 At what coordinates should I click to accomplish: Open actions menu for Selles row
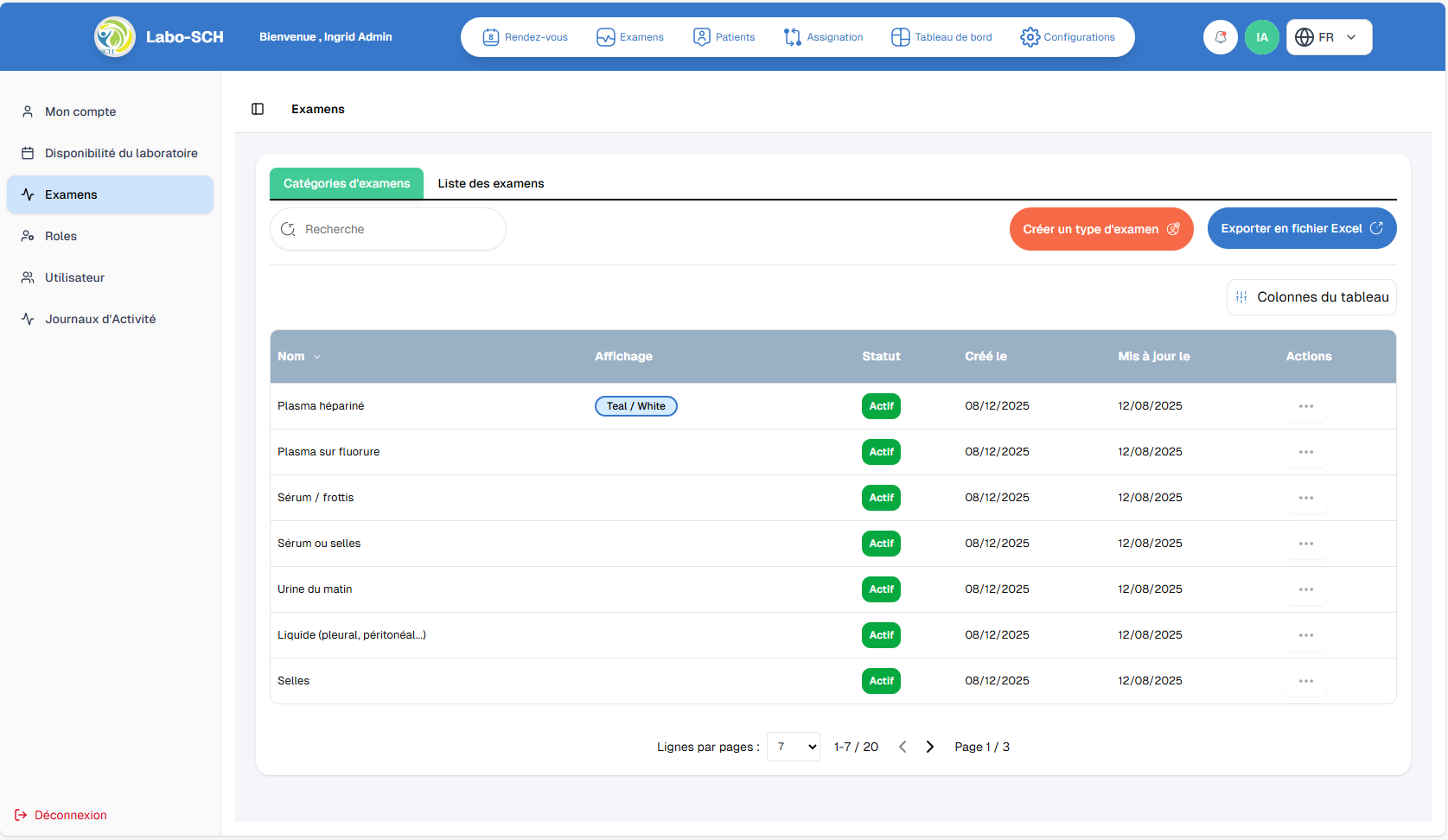[x=1305, y=681]
